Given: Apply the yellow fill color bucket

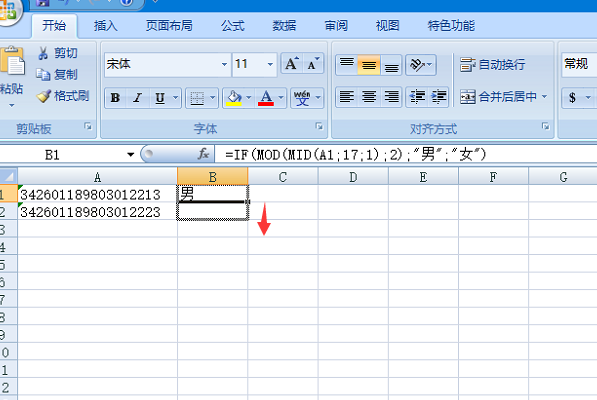Looking at the screenshot, I should point(234,98).
